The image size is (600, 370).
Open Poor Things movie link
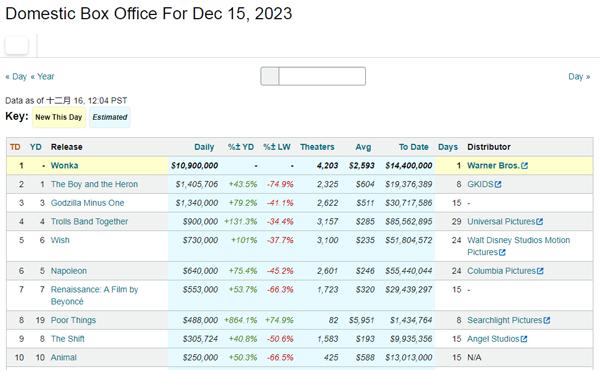pyautogui.click(x=73, y=320)
